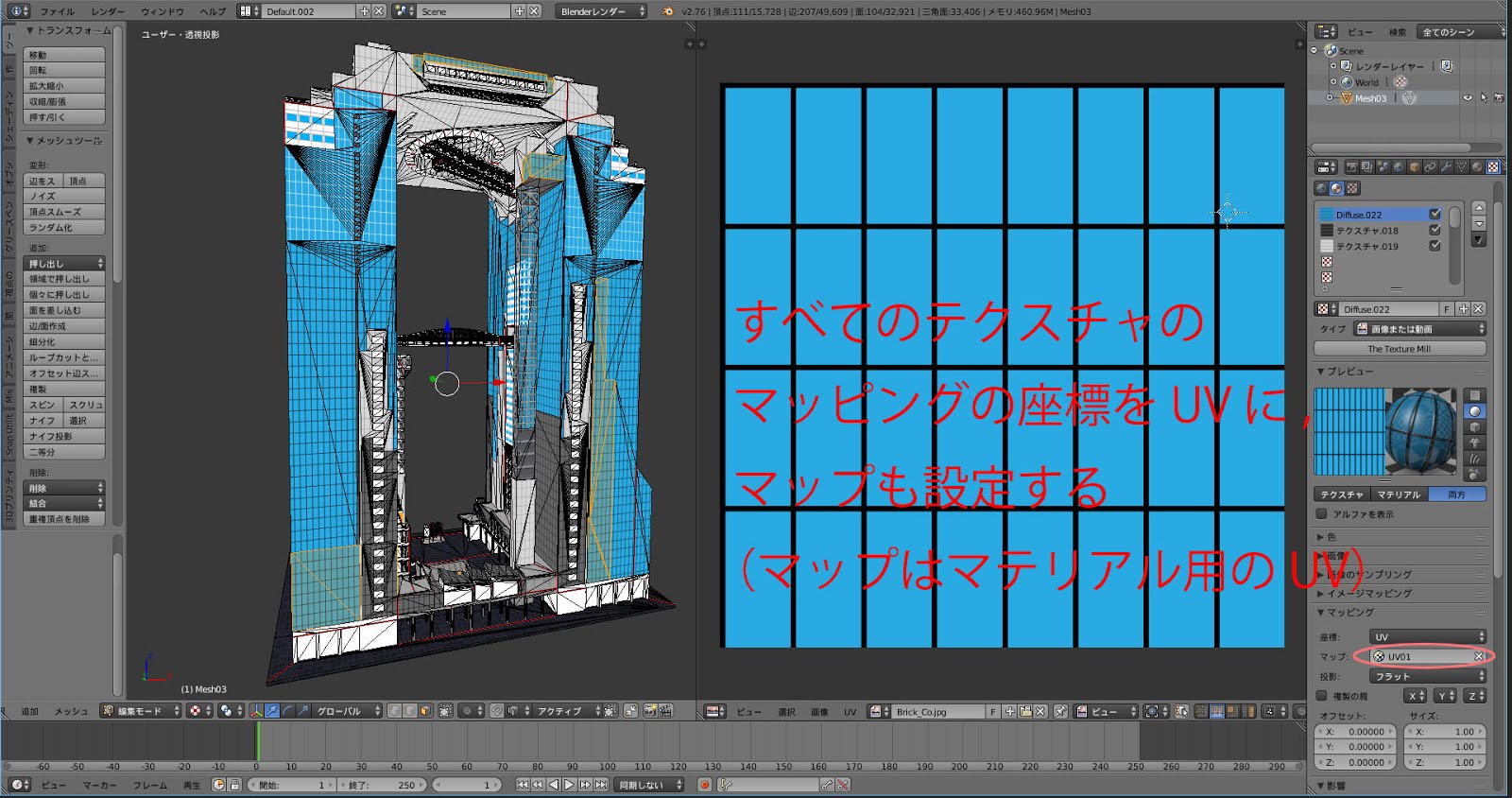Click the UV01 map field
1512x798 pixels.
click(x=1428, y=656)
